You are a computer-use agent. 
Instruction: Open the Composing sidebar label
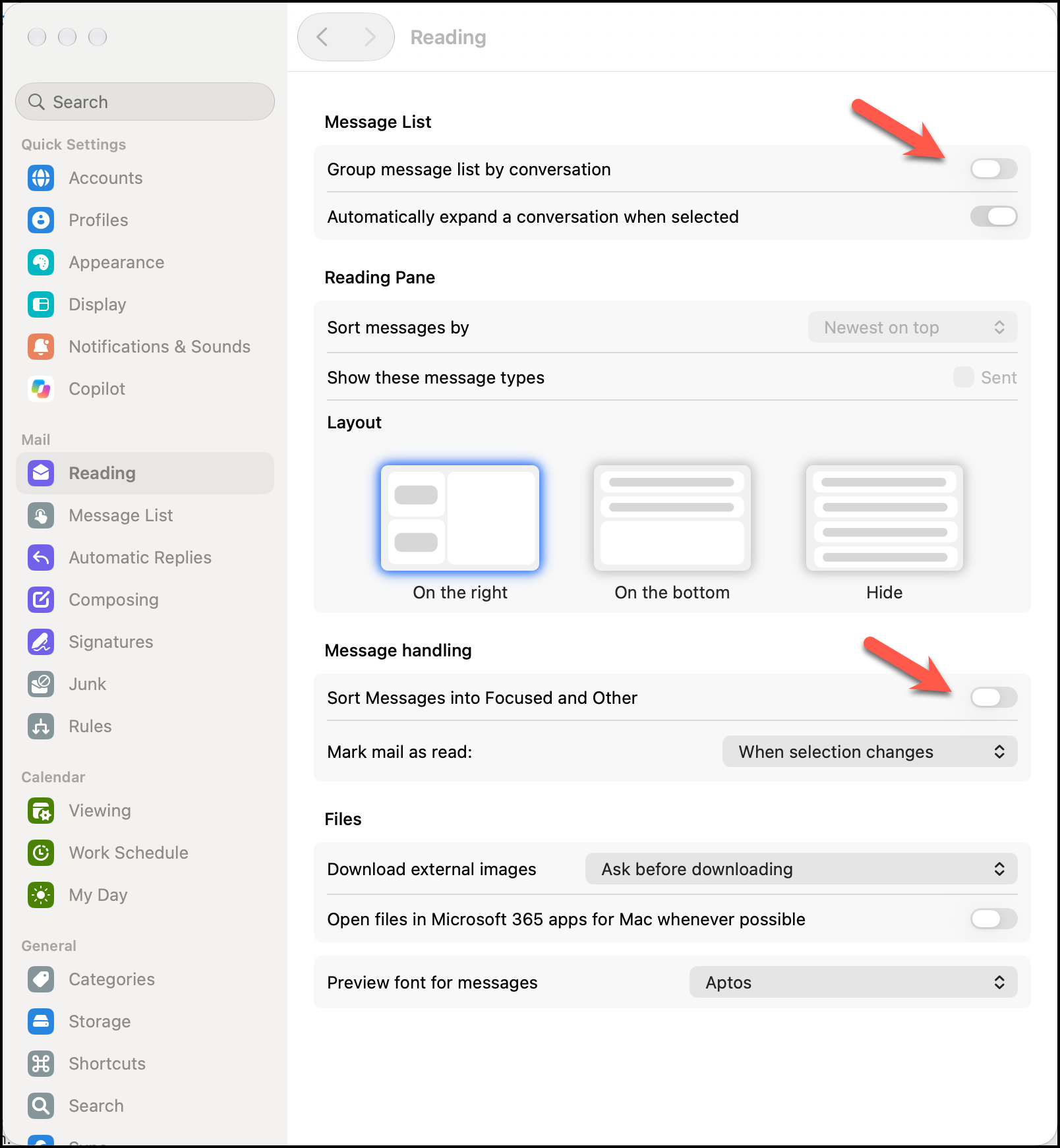[x=113, y=600]
